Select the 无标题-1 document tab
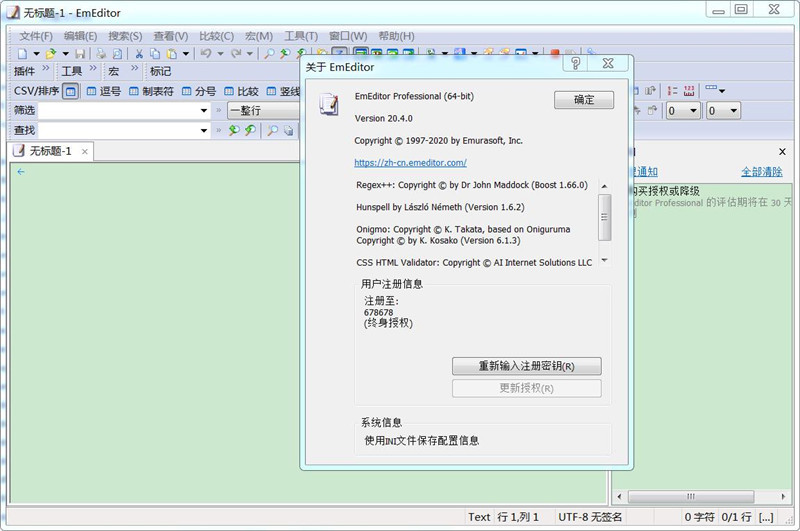Screen dimensions: 800x531 [x=50, y=151]
